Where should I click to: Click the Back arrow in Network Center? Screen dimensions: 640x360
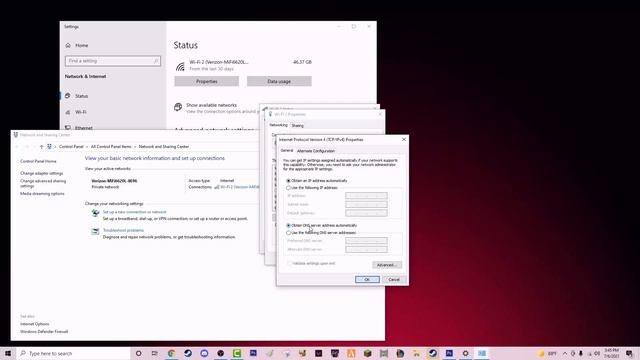[x=17, y=147]
